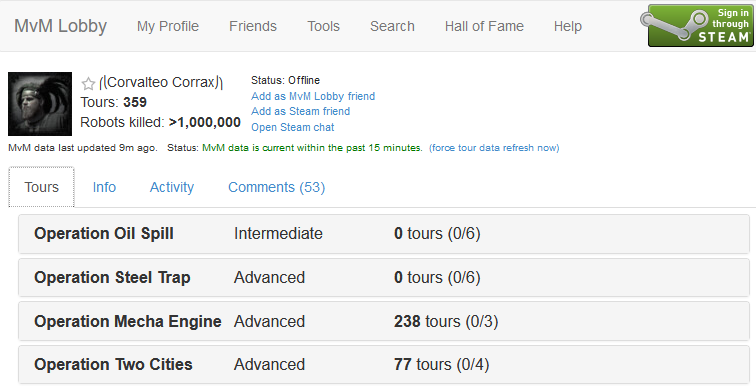The height and width of the screenshot is (389, 756).
Task: Go to the MvM Lobby home logo
Action: [60, 26]
